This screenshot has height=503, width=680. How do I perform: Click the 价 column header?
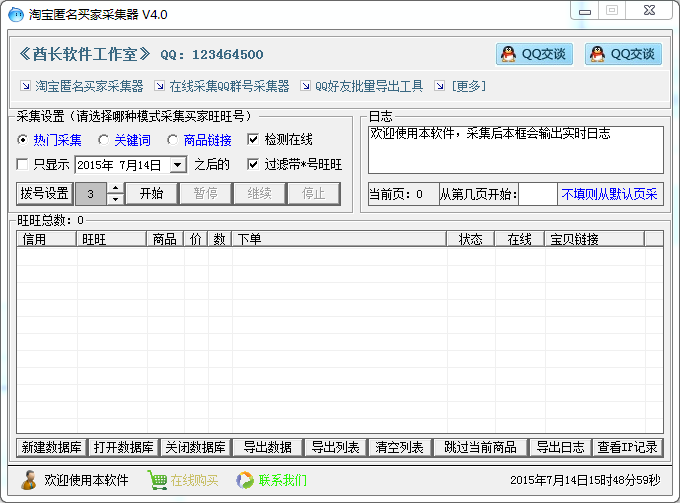196,239
